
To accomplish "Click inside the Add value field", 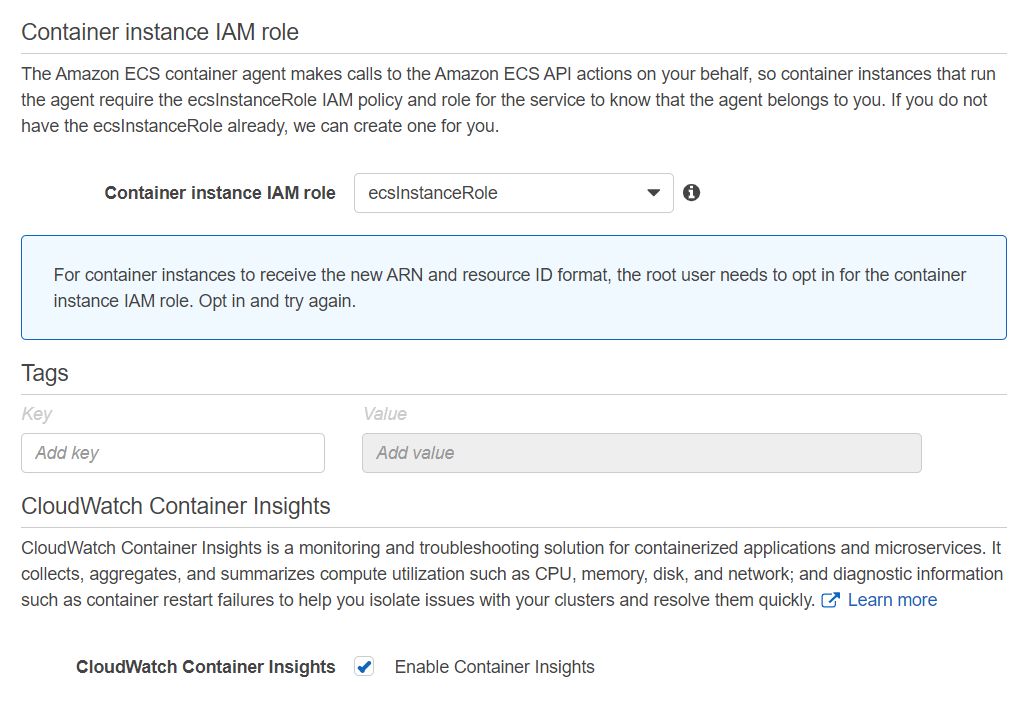I will (x=641, y=453).
